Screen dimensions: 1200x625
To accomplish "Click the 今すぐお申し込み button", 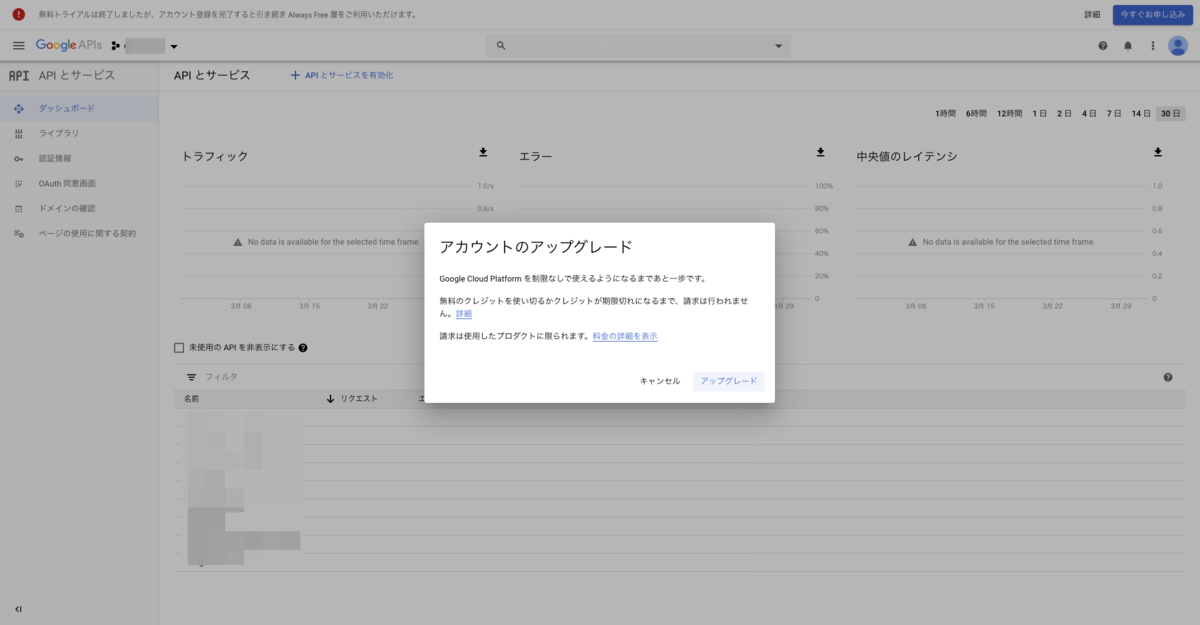I will coord(1152,15).
